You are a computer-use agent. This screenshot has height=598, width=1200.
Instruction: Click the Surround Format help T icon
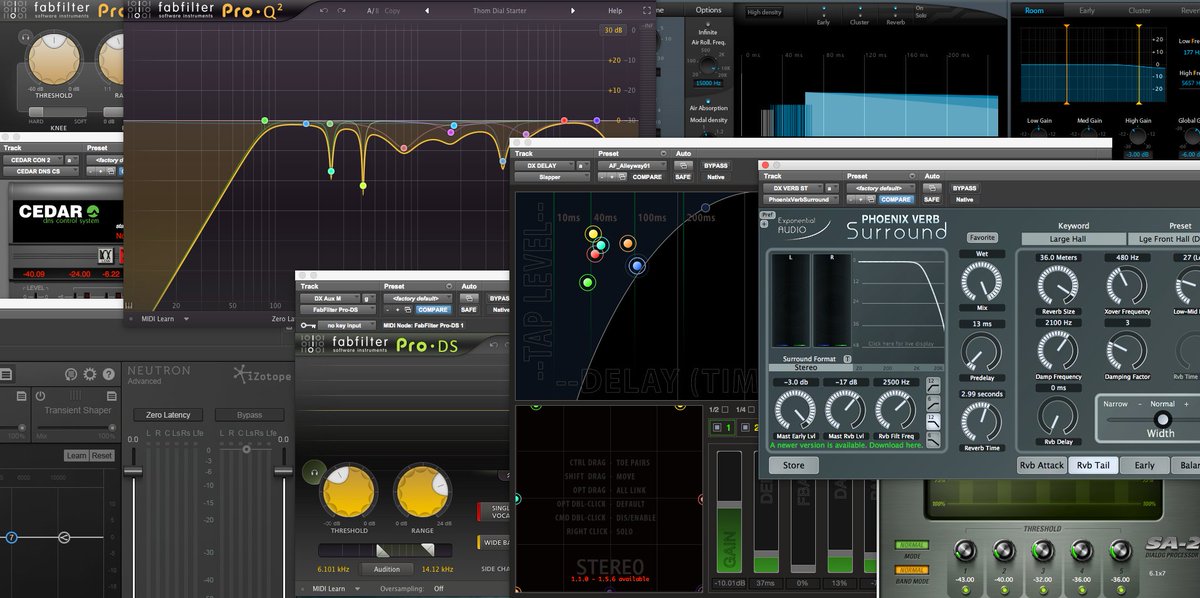click(848, 359)
